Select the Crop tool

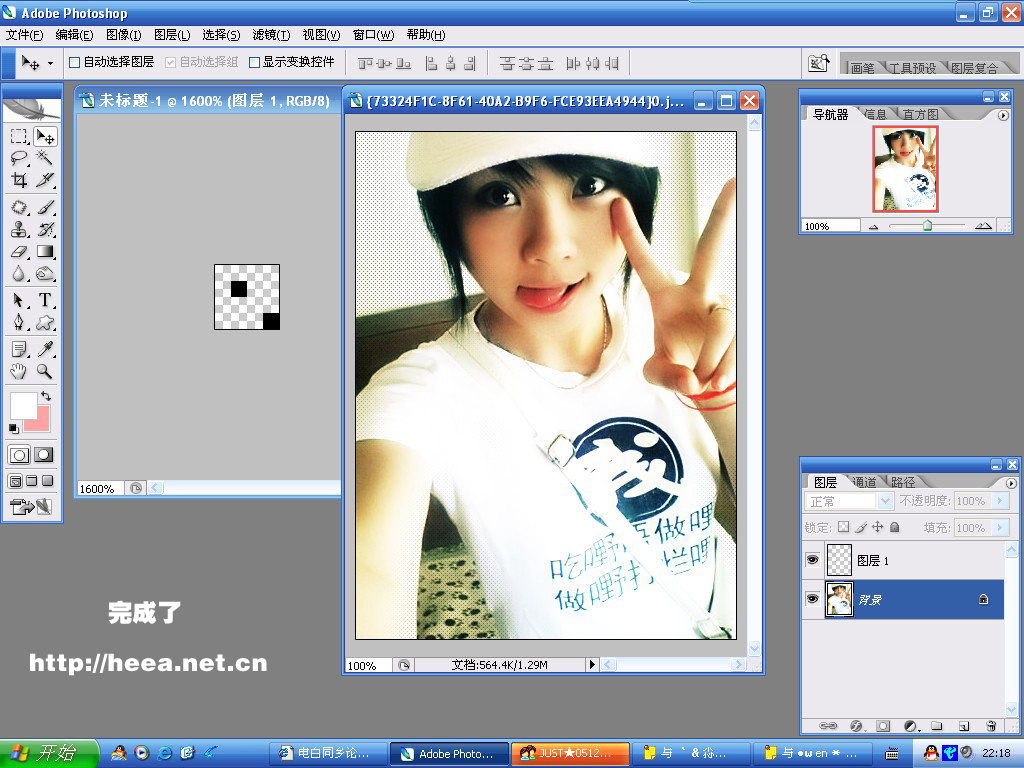point(19,181)
